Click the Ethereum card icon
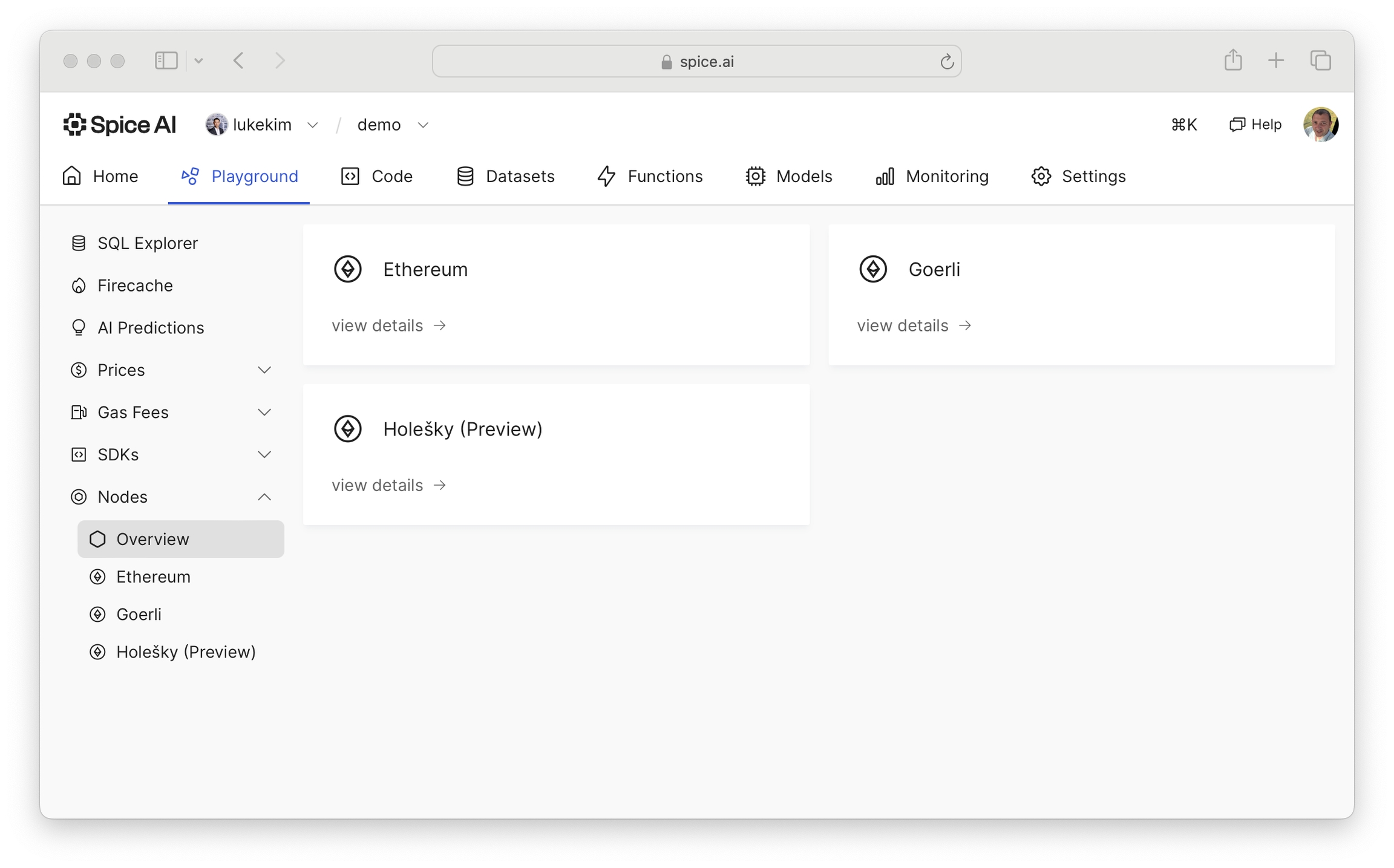Image resolution: width=1394 pixels, height=868 pixels. point(348,269)
